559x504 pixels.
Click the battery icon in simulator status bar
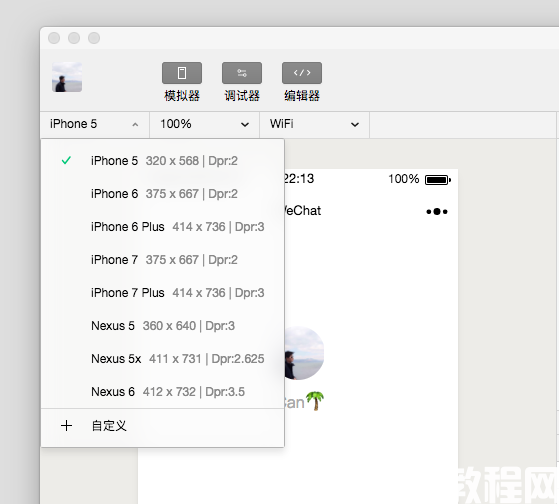pos(438,180)
